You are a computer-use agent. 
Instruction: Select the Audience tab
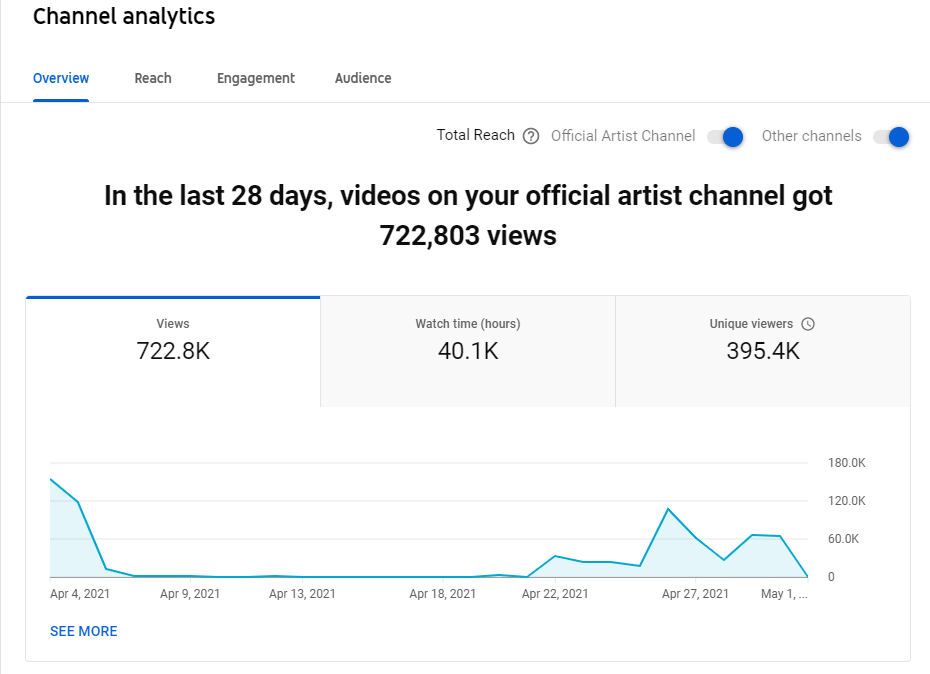click(363, 78)
